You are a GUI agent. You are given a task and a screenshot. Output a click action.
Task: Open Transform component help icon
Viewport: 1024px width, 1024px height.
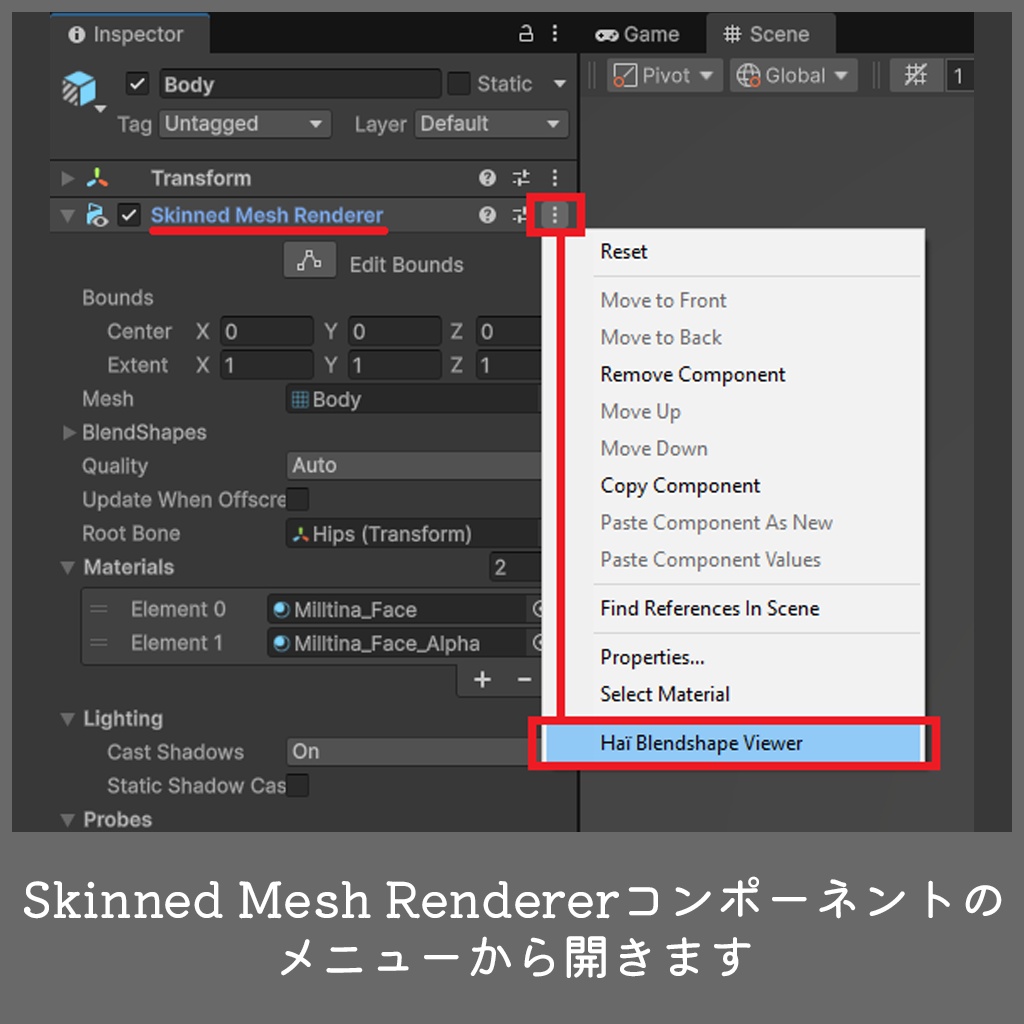click(487, 178)
